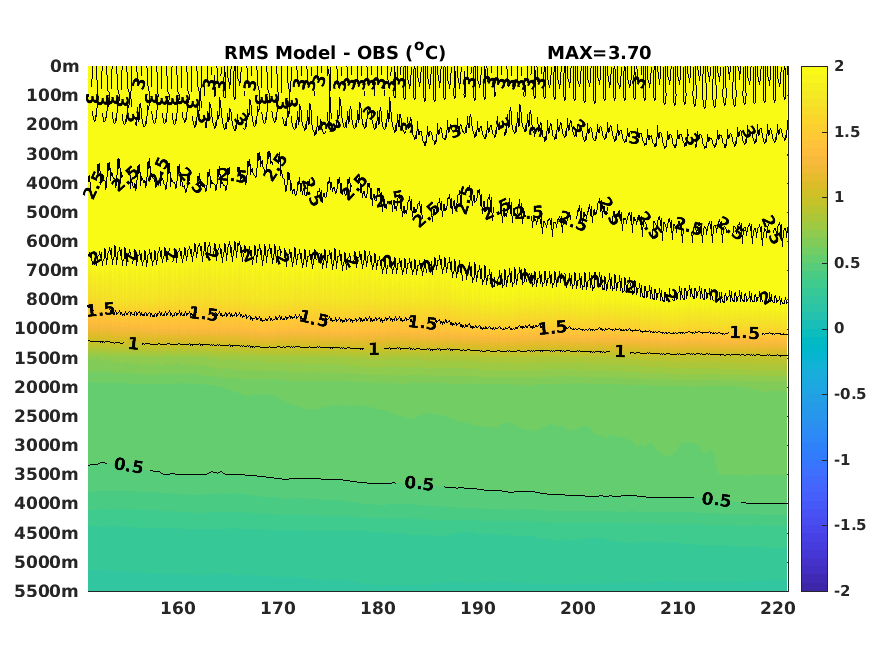Click the '2500m' depth axis label
This screenshot has height=656, width=875.
pos(47,416)
